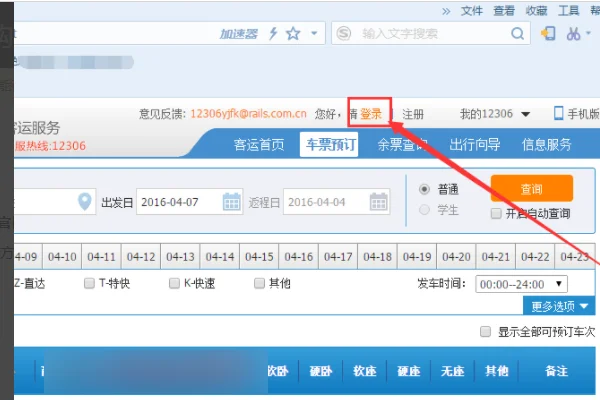Select the 04-15 date tab
The image size is (600, 400).
(259, 257)
